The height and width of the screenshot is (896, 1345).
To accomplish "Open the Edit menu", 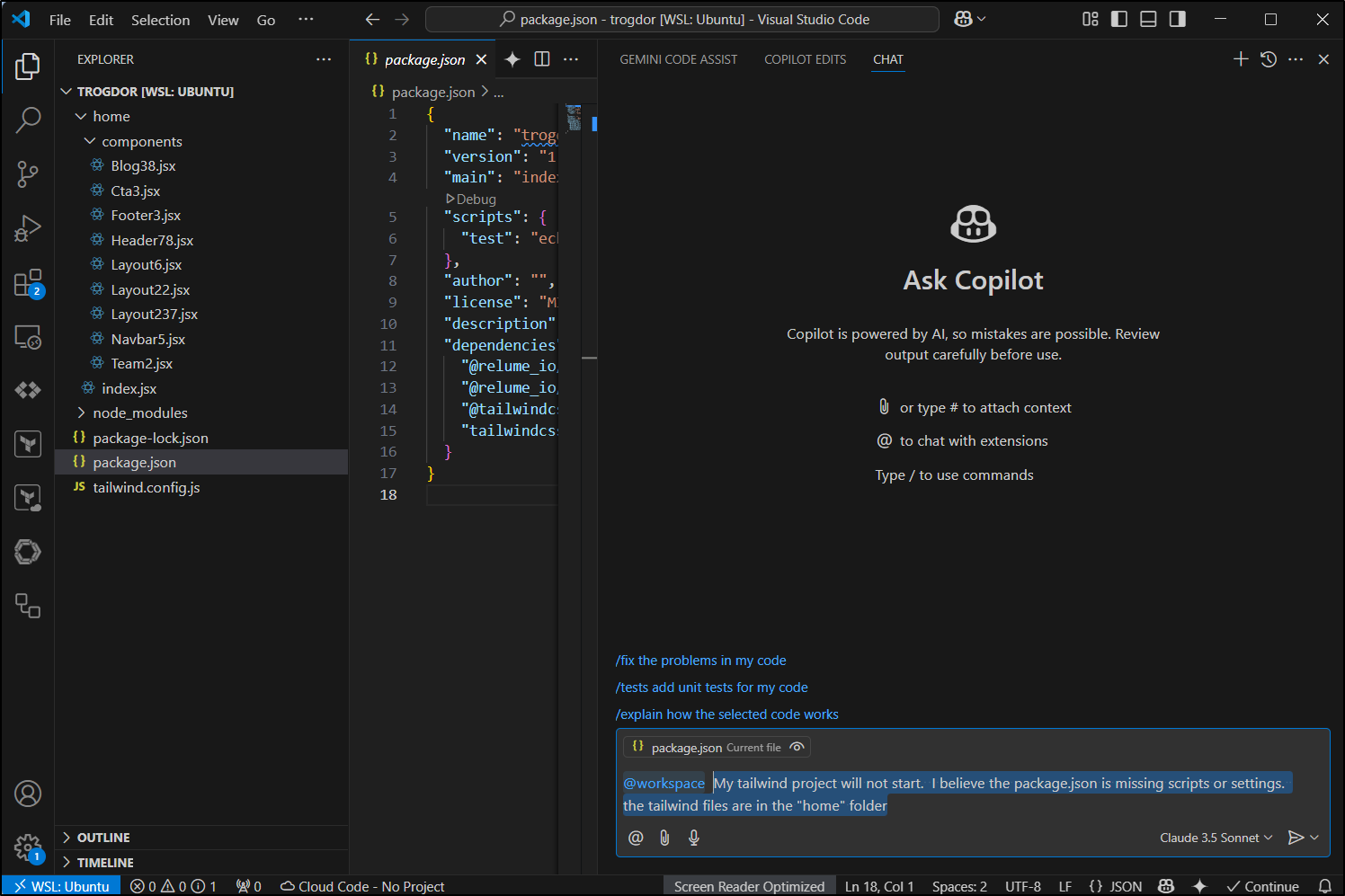I will [x=101, y=20].
